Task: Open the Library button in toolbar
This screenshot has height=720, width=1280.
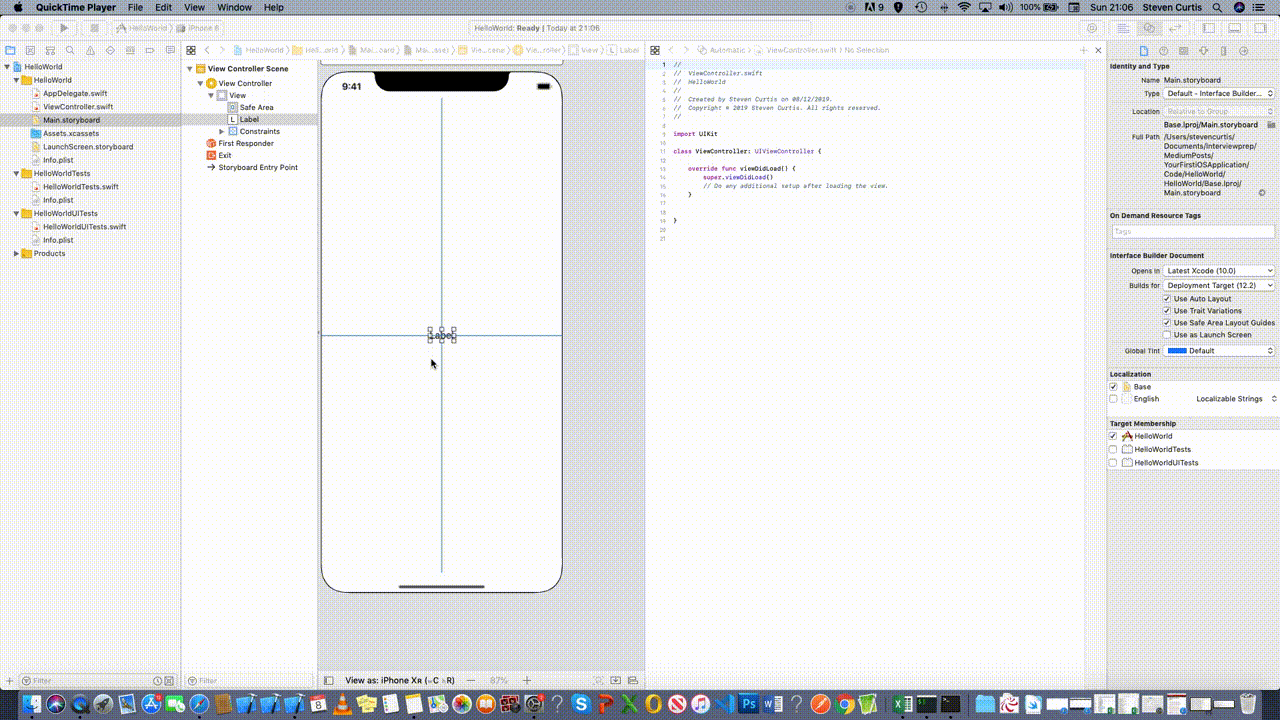Action: pos(1092,28)
